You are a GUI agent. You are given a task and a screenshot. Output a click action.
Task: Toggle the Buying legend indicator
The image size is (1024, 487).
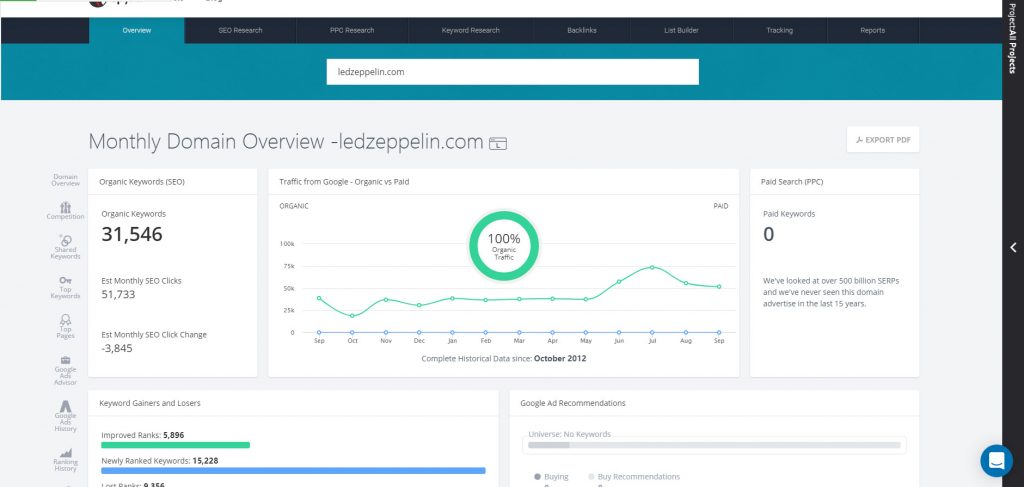click(x=539, y=477)
